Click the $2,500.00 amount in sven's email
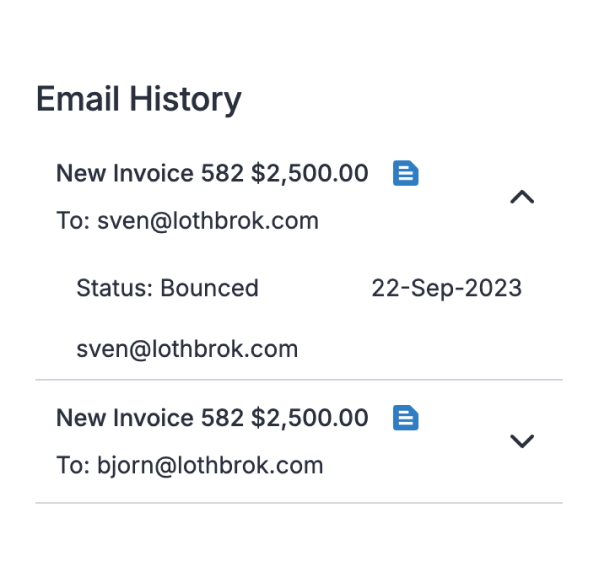599x584 pixels. (x=309, y=173)
